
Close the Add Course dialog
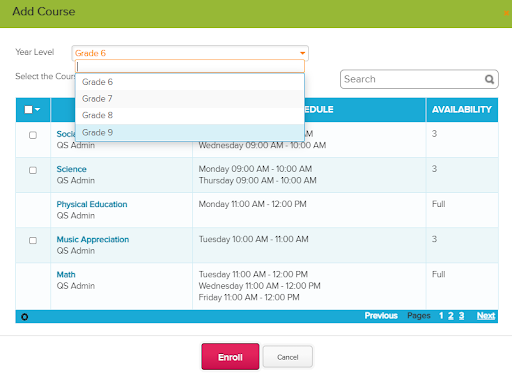click(506, 13)
